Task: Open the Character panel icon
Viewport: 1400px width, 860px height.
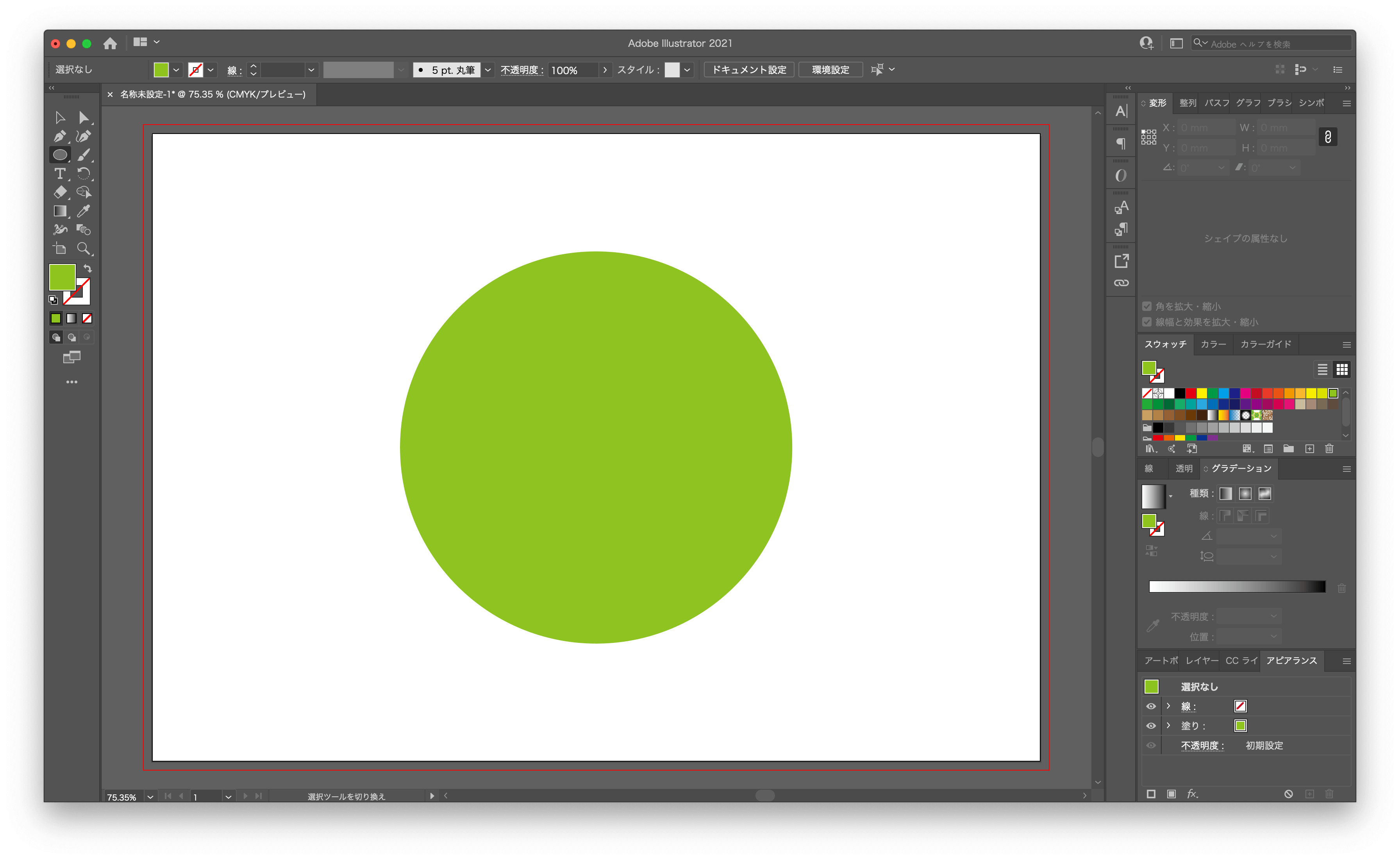Action: [1121, 111]
